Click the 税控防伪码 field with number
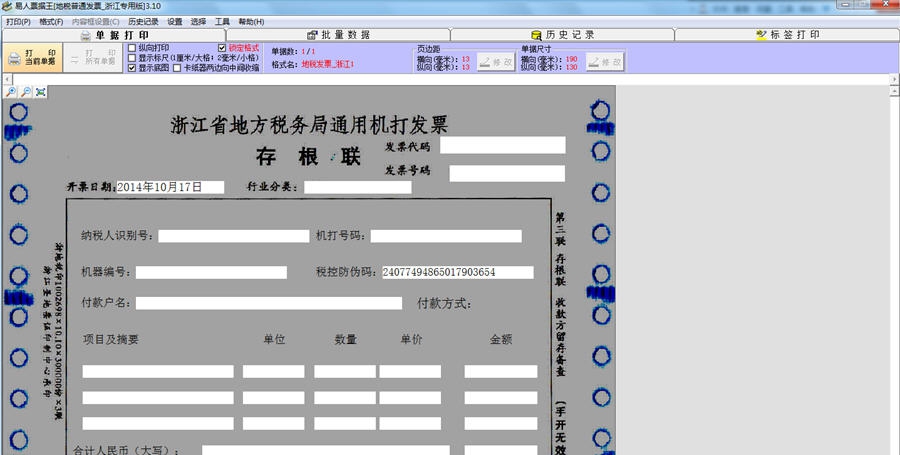Screen dimensions: 900x455 pos(458,273)
